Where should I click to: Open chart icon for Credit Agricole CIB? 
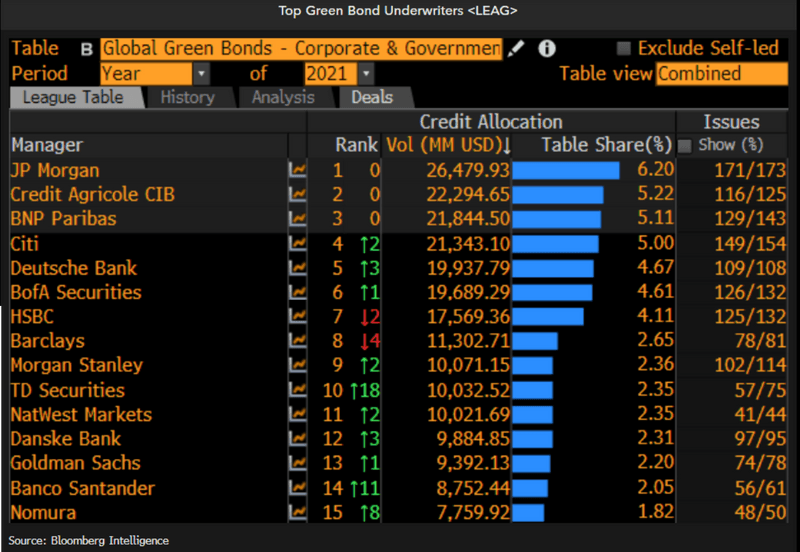[x=297, y=194]
